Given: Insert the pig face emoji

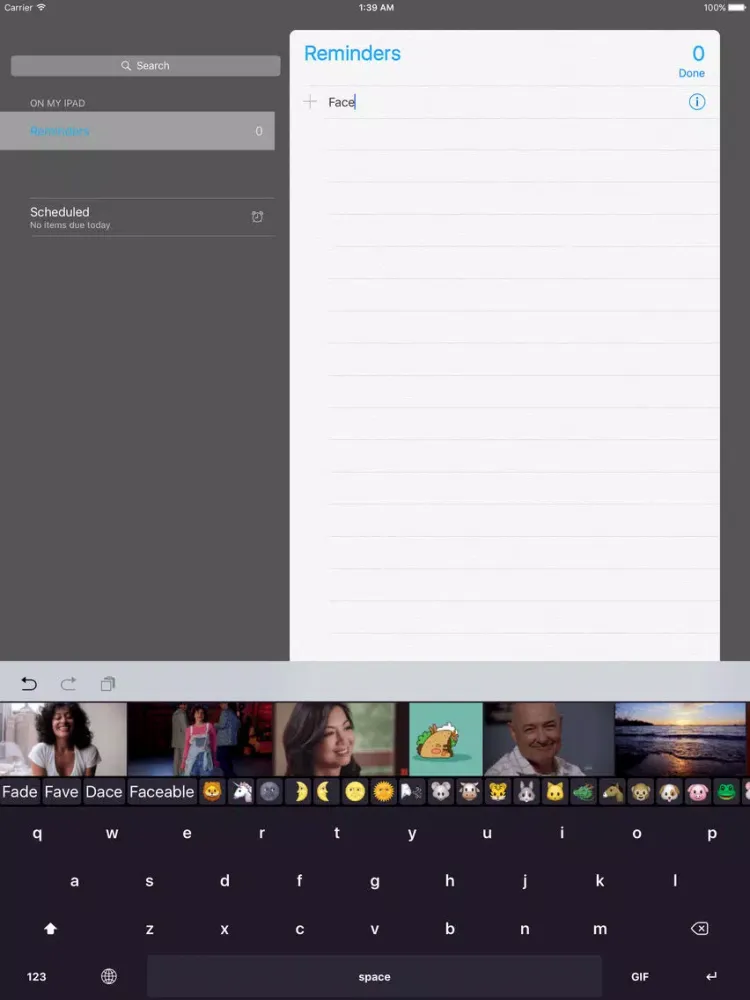Looking at the screenshot, I should coord(698,791).
